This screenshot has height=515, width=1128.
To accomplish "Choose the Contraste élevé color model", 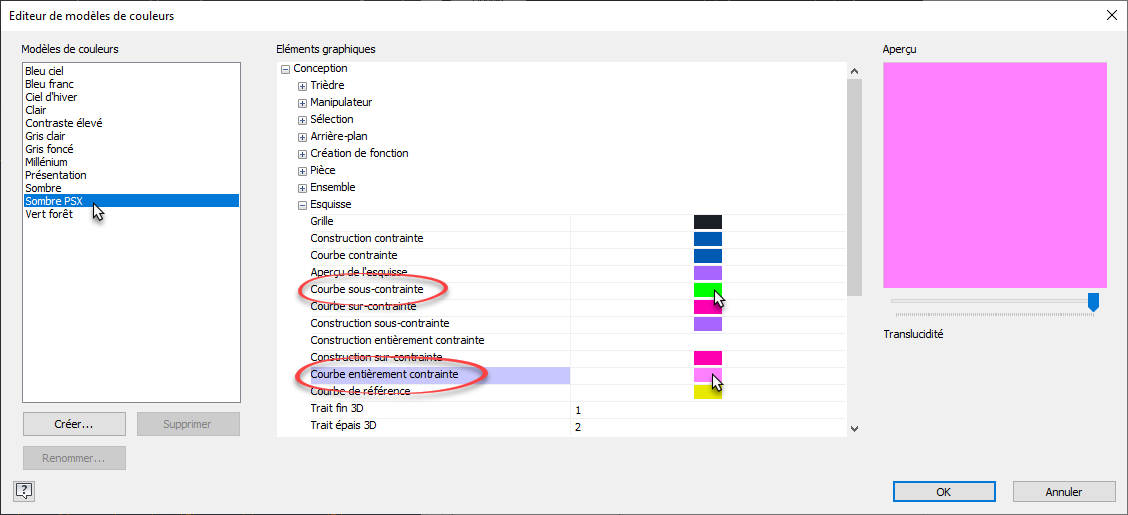I will (63, 123).
